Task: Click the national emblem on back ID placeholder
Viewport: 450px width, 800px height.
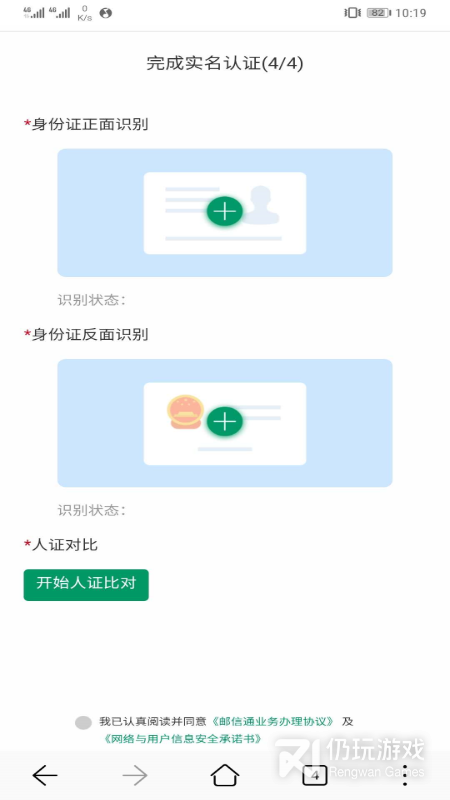Action: tap(185, 411)
